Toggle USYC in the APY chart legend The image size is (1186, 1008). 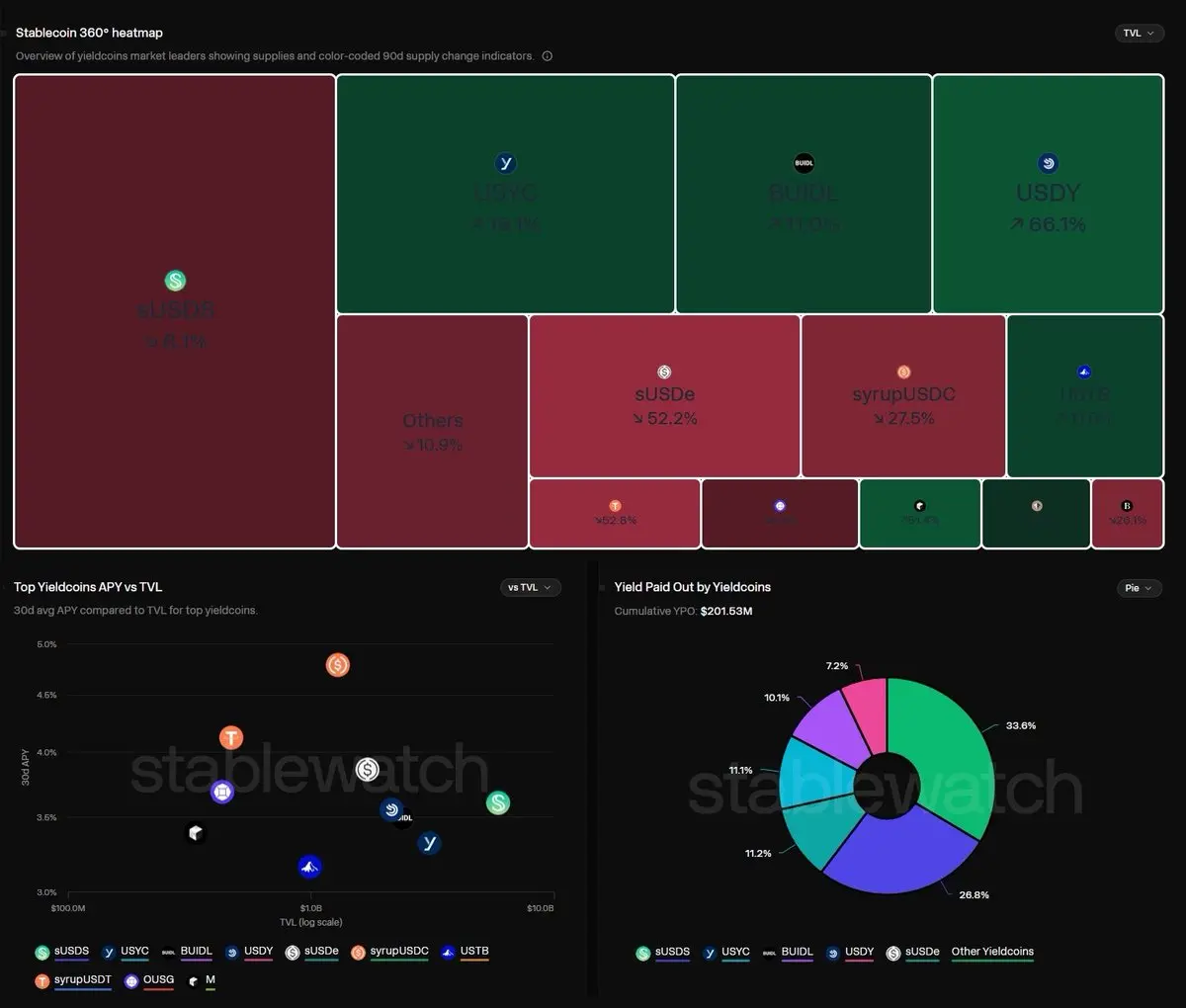(126, 953)
